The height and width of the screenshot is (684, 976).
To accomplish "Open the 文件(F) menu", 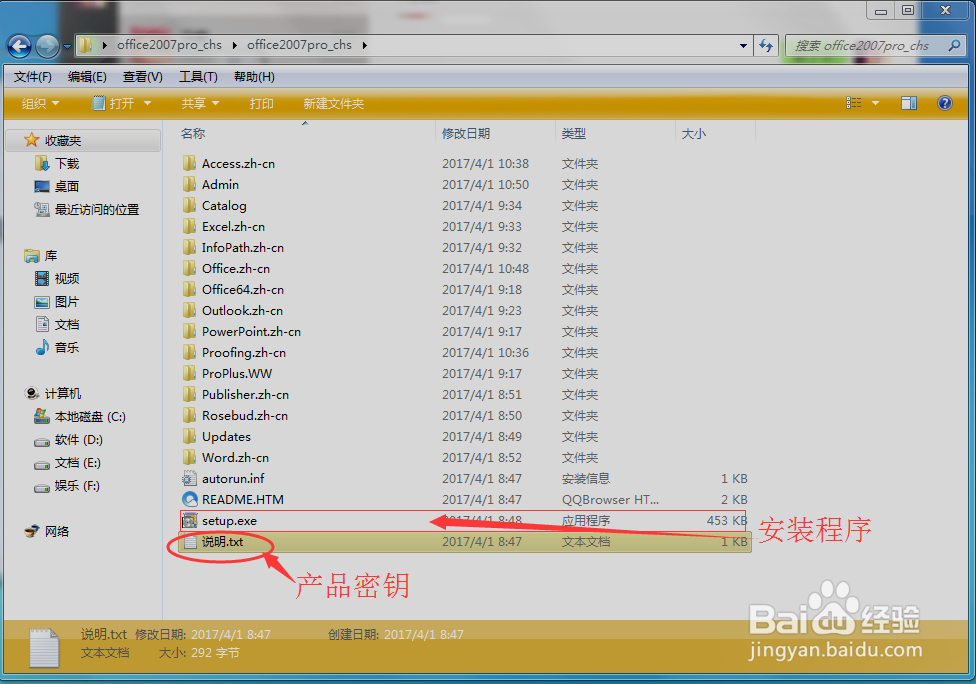I will (x=32, y=77).
